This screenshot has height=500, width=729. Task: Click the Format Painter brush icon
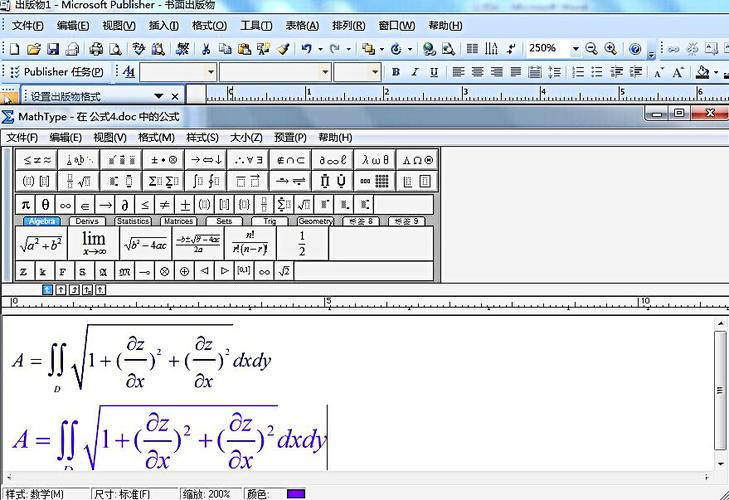pyautogui.click(x=283, y=49)
